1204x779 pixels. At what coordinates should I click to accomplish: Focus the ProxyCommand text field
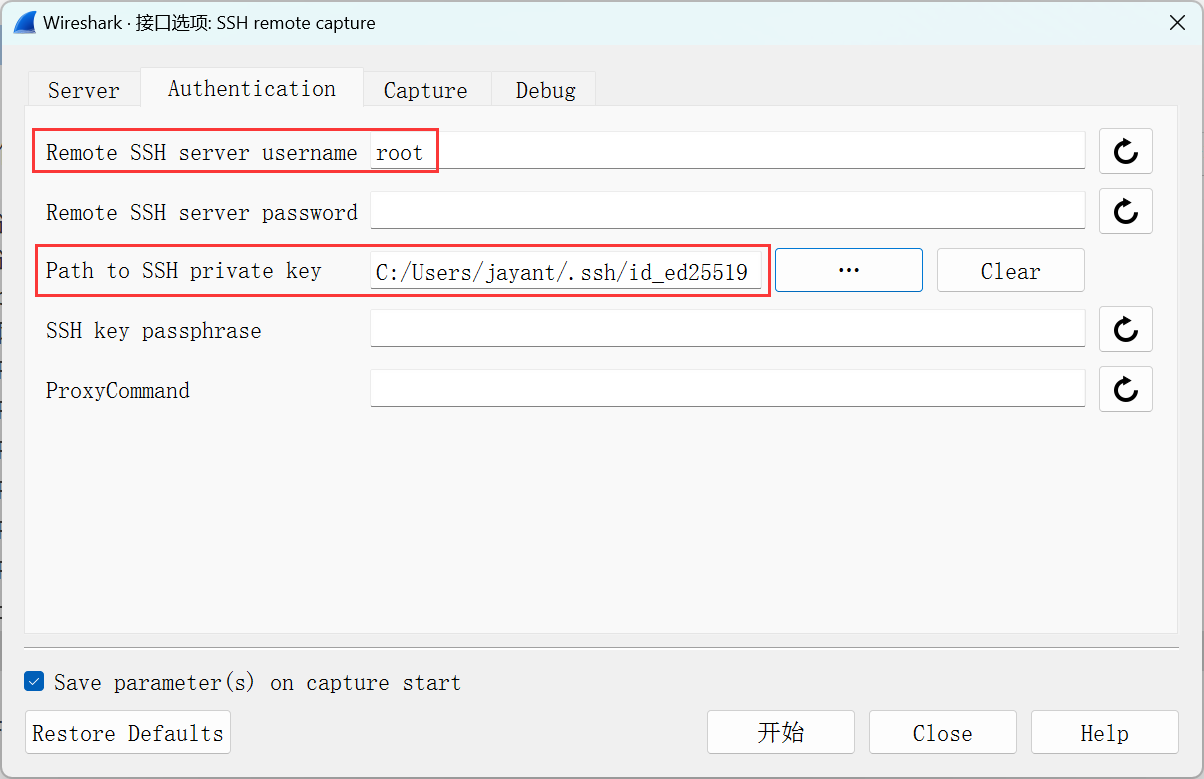tap(727, 389)
